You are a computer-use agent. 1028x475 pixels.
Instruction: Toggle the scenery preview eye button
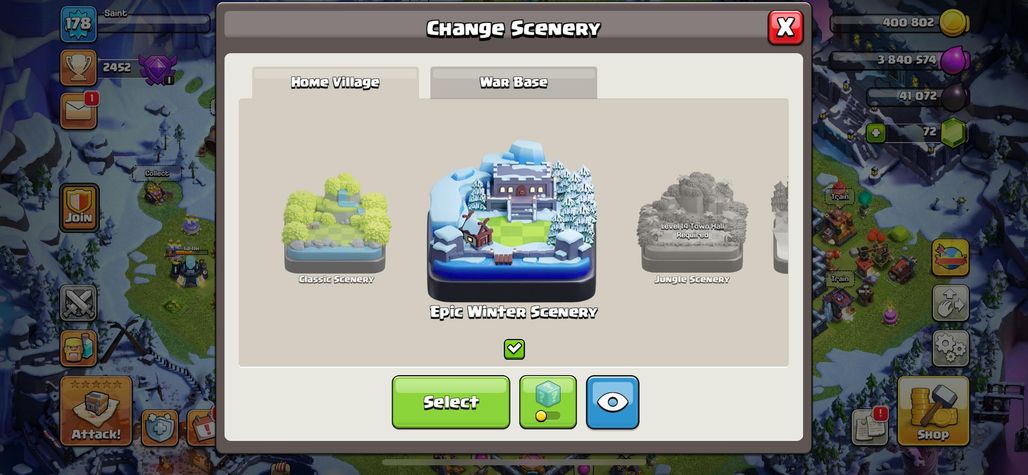[612, 402]
